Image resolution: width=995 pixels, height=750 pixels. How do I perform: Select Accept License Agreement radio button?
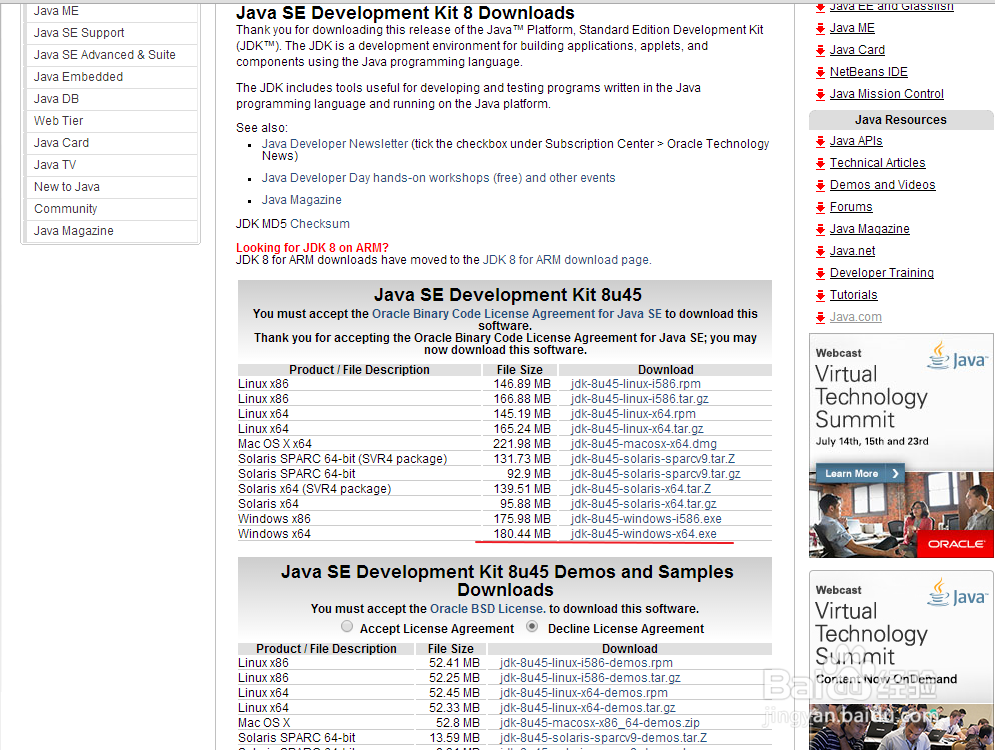[x=346, y=627]
